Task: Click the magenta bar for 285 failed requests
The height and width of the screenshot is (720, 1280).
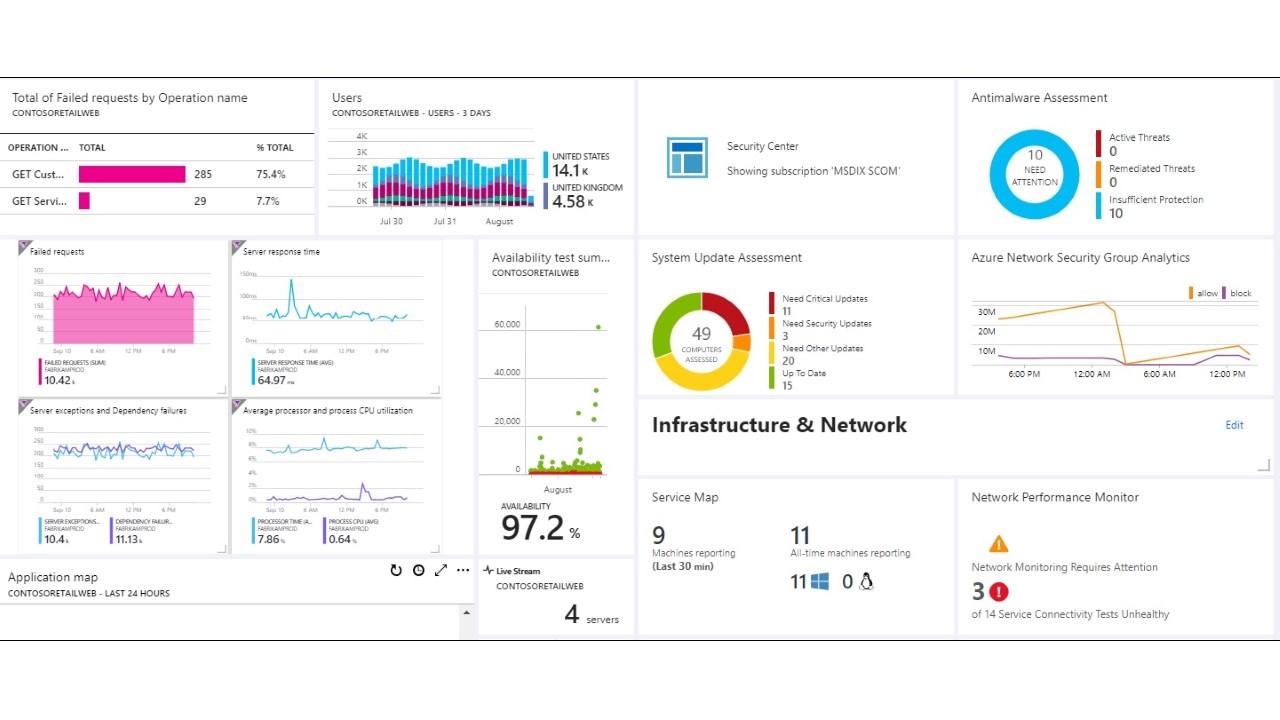Action: [132, 174]
